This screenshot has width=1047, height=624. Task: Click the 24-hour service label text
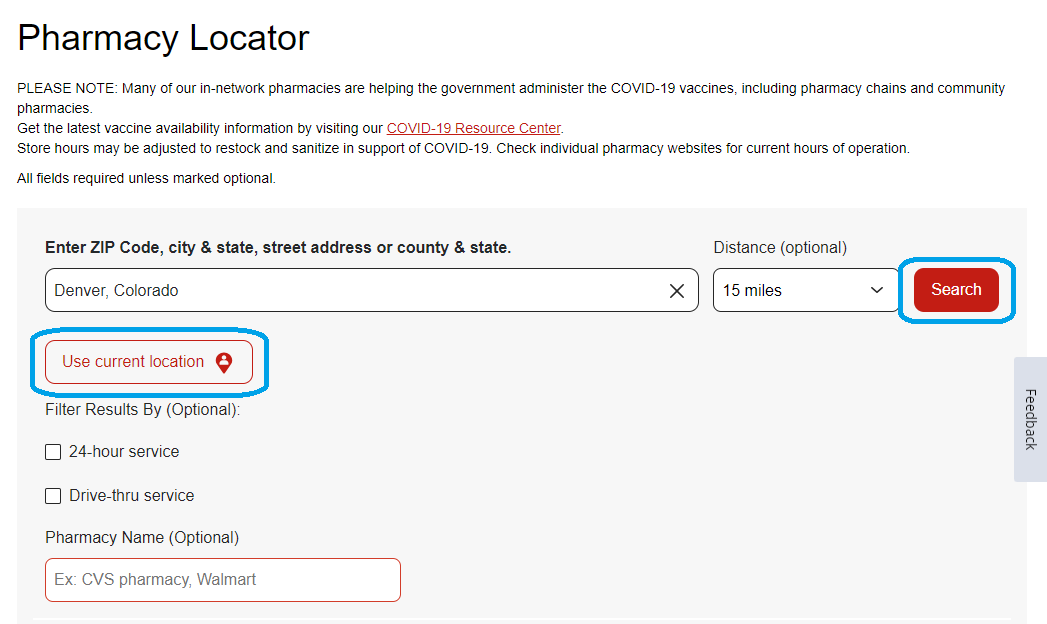[124, 452]
